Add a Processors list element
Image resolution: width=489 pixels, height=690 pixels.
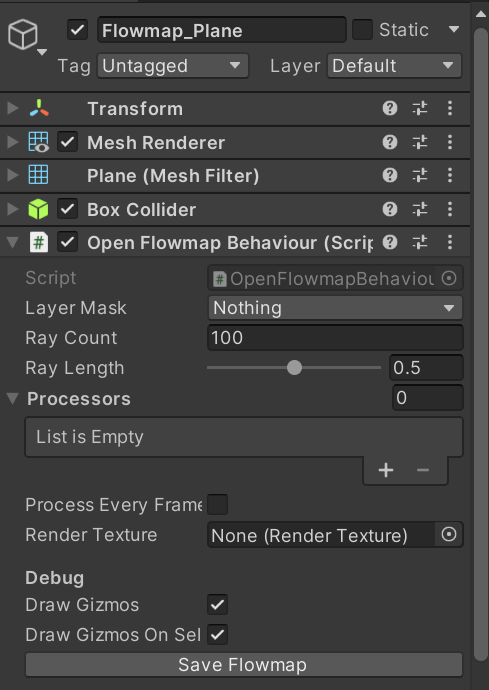tap(386, 470)
